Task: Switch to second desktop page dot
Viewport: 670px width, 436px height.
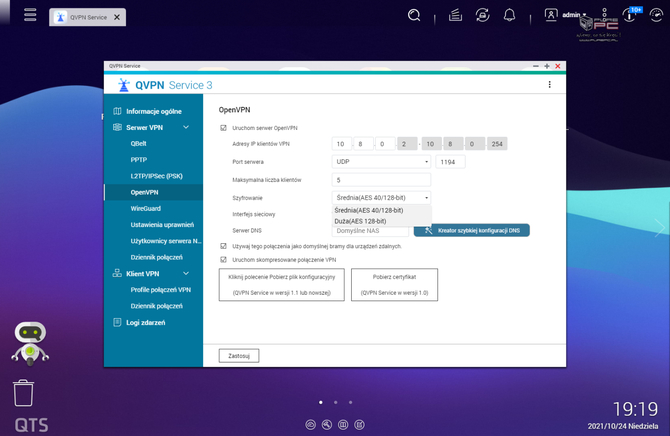Action: click(x=336, y=402)
